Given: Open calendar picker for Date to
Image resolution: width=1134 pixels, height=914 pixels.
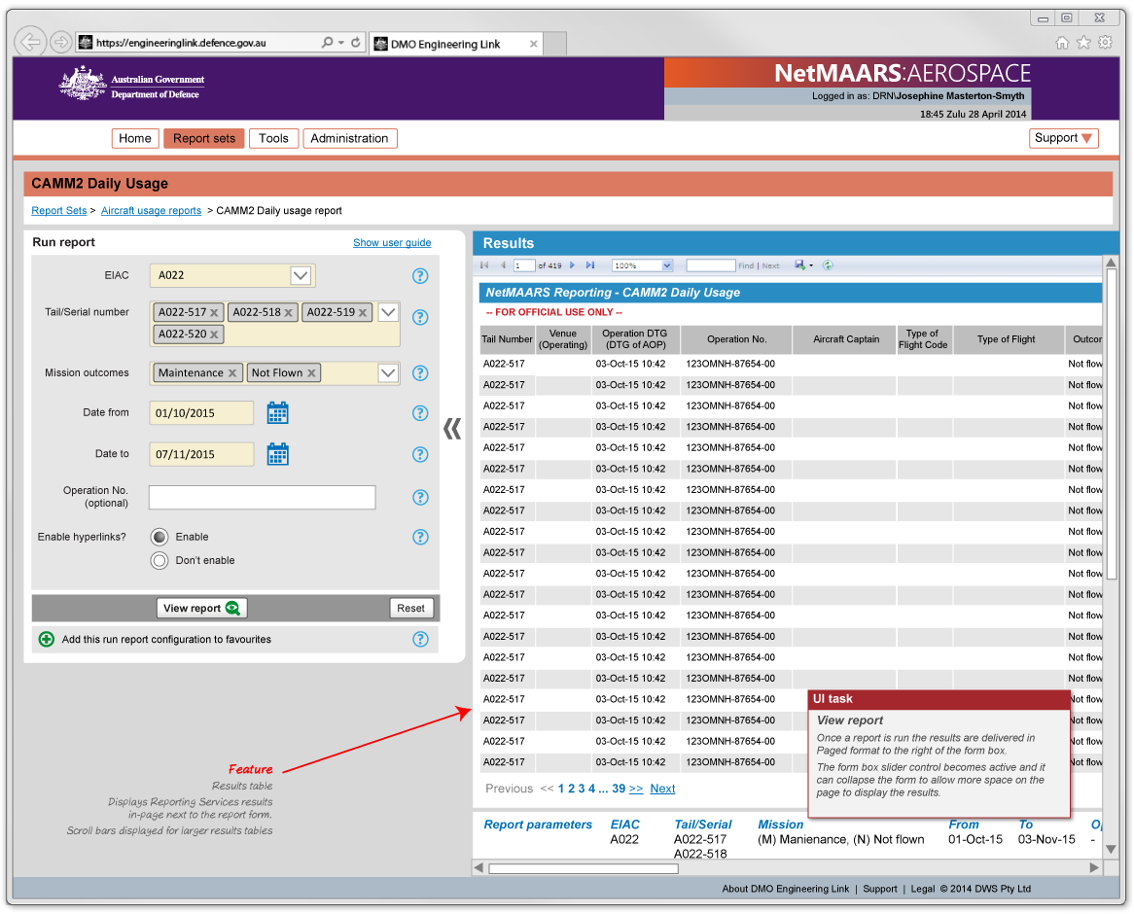Looking at the screenshot, I should (278, 454).
